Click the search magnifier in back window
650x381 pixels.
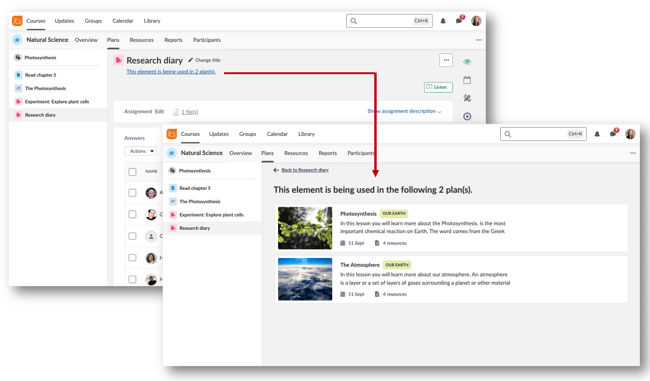pyautogui.click(x=354, y=21)
